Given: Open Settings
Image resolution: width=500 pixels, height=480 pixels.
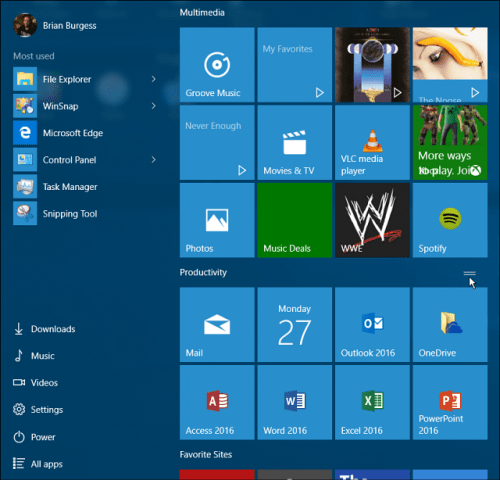Looking at the screenshot, I should [38, 410].
